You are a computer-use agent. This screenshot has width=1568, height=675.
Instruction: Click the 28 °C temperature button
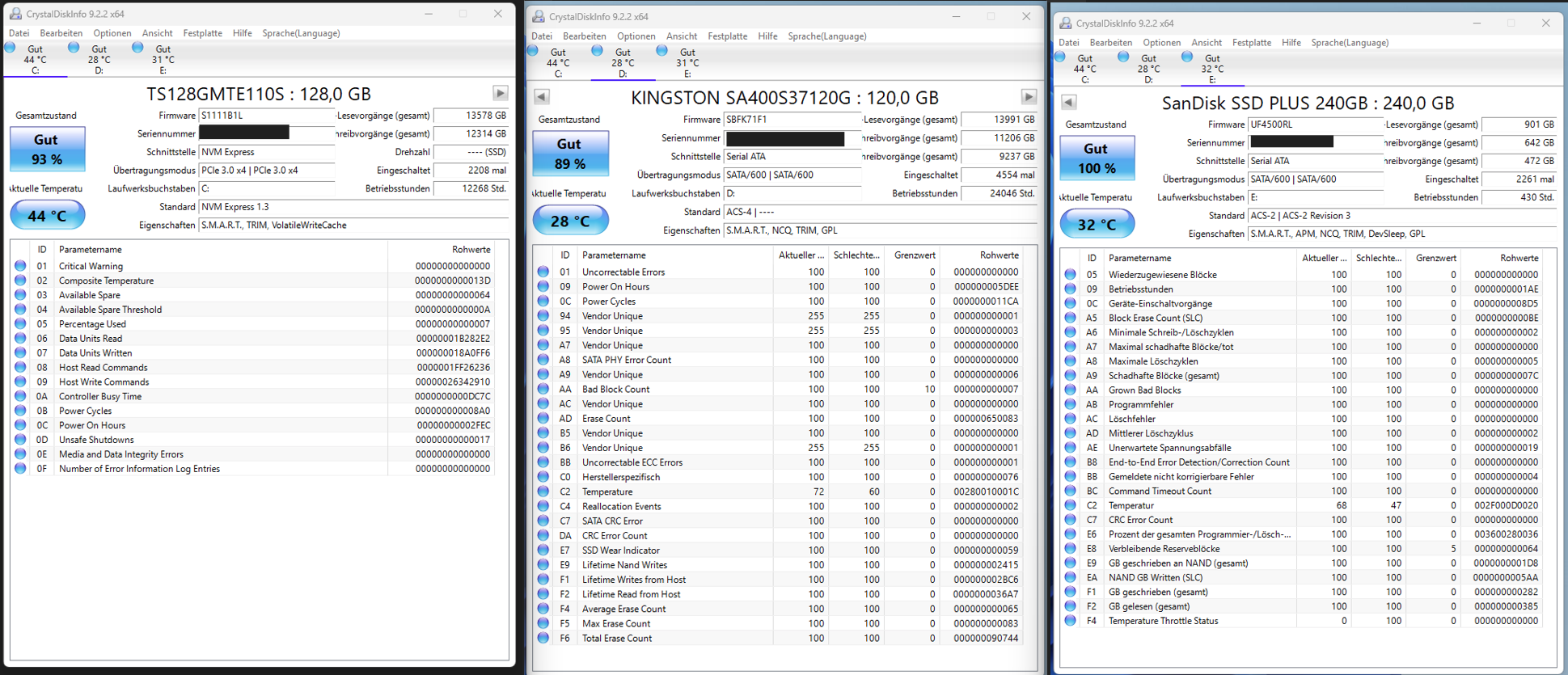(x=570, y=220)
